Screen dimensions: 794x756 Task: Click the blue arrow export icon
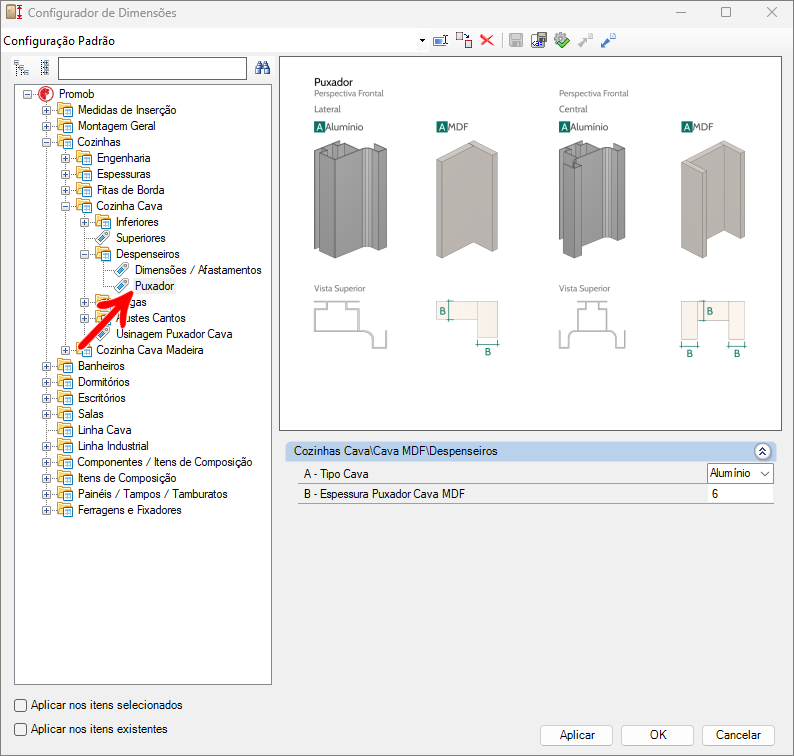[x=609, y=41]
